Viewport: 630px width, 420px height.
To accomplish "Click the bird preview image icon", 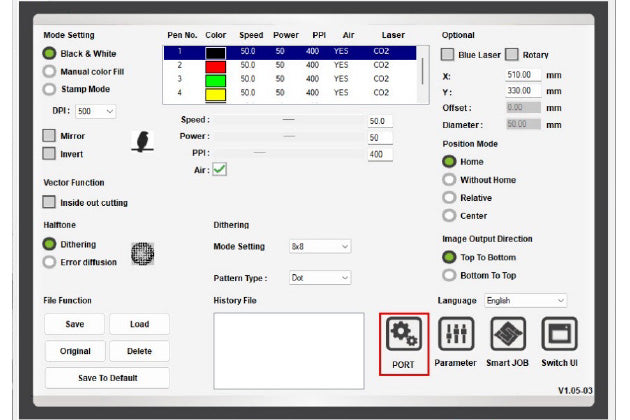I will (x=144, y=143).
